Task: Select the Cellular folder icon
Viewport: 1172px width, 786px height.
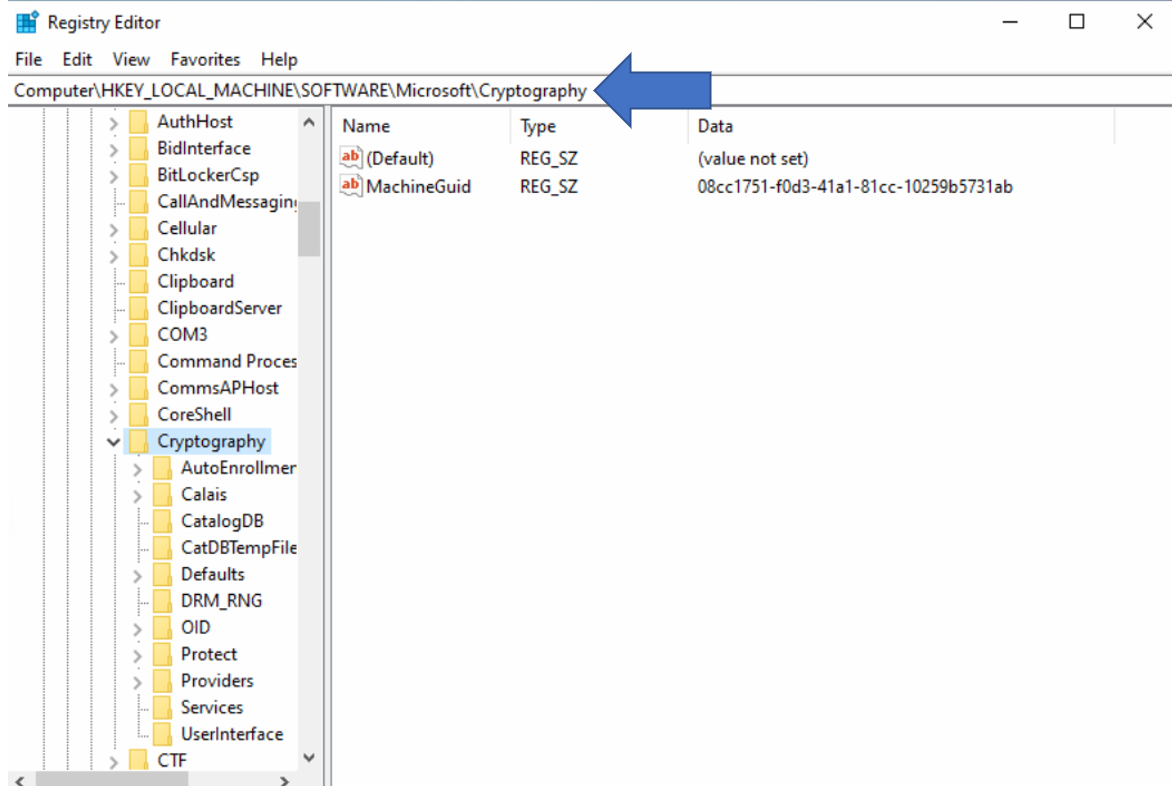Action: [138, 229]
